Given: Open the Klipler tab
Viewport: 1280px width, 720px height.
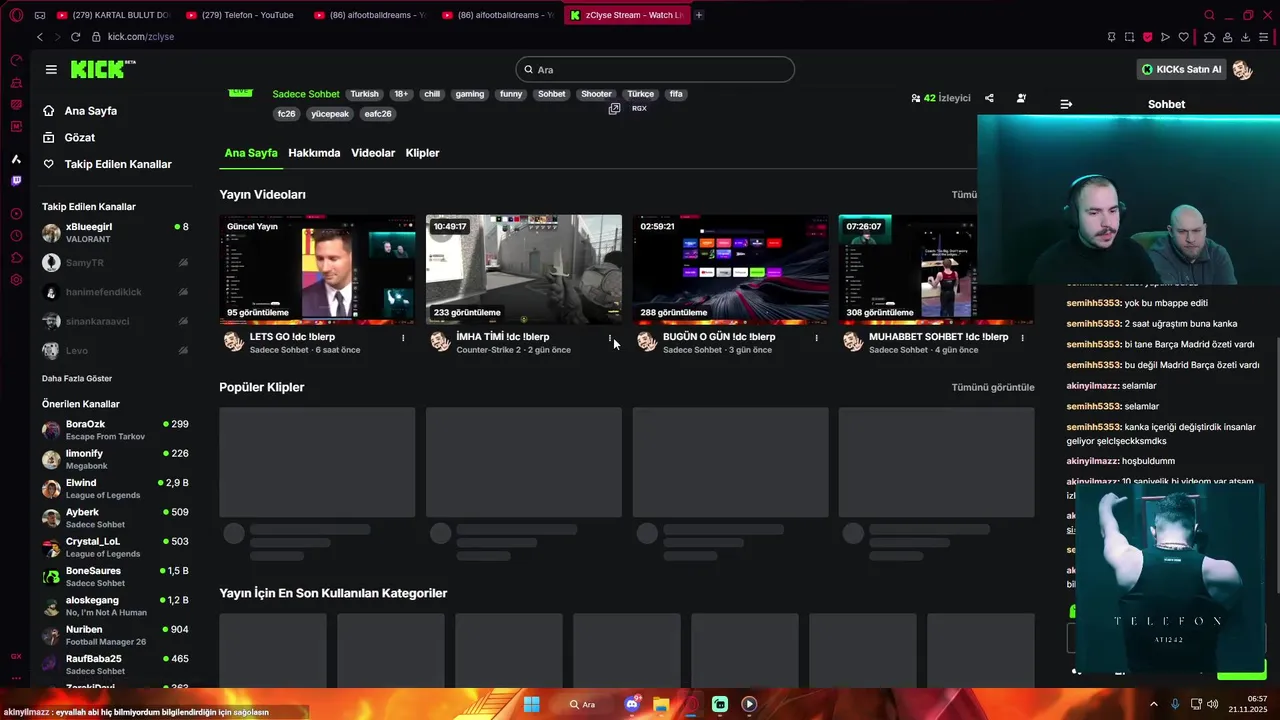Looking at the screenshot, I should 422,153.
